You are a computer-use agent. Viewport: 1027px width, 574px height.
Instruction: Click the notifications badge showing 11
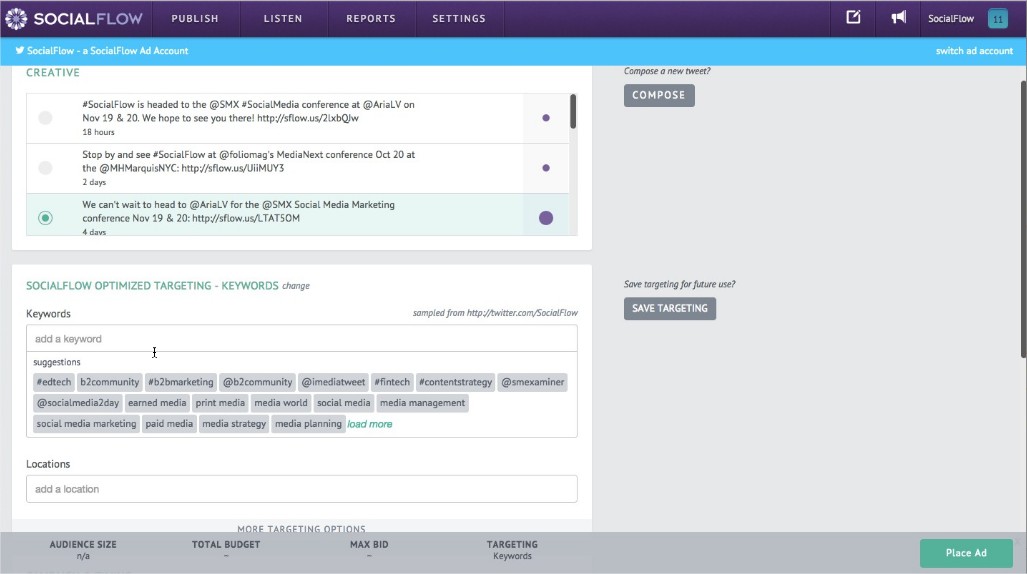[x=998, y=19]
